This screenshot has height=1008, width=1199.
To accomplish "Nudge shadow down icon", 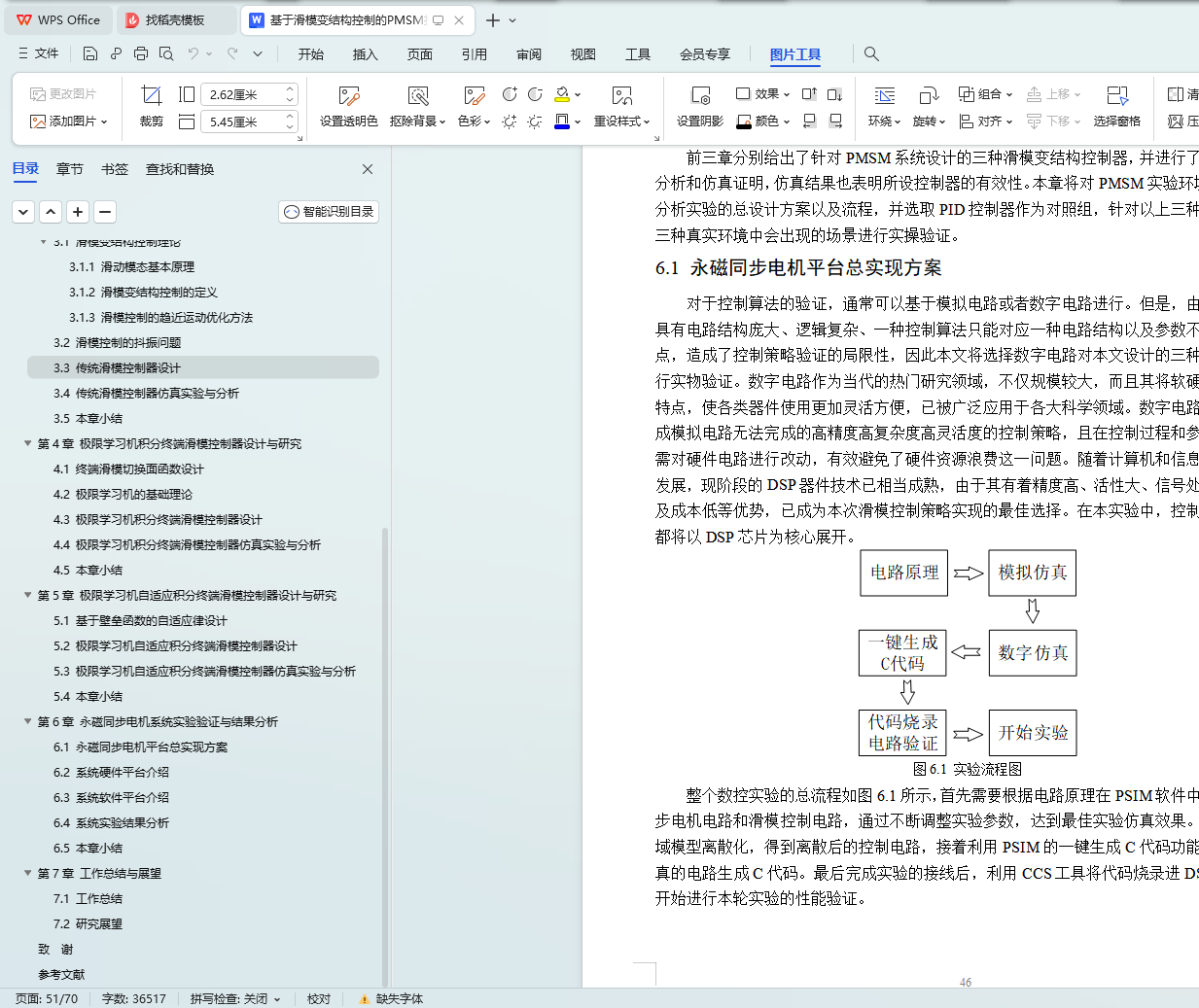I will point(834,94).
